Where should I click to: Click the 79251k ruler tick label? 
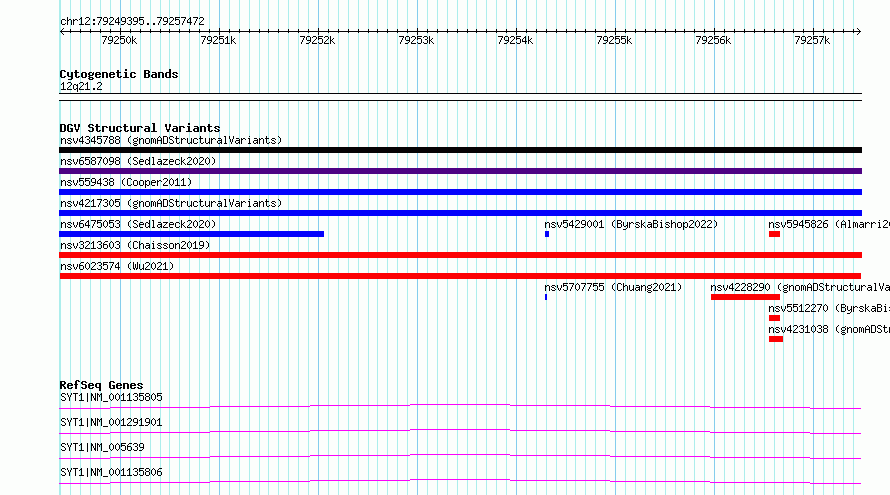tap(218, 40)
